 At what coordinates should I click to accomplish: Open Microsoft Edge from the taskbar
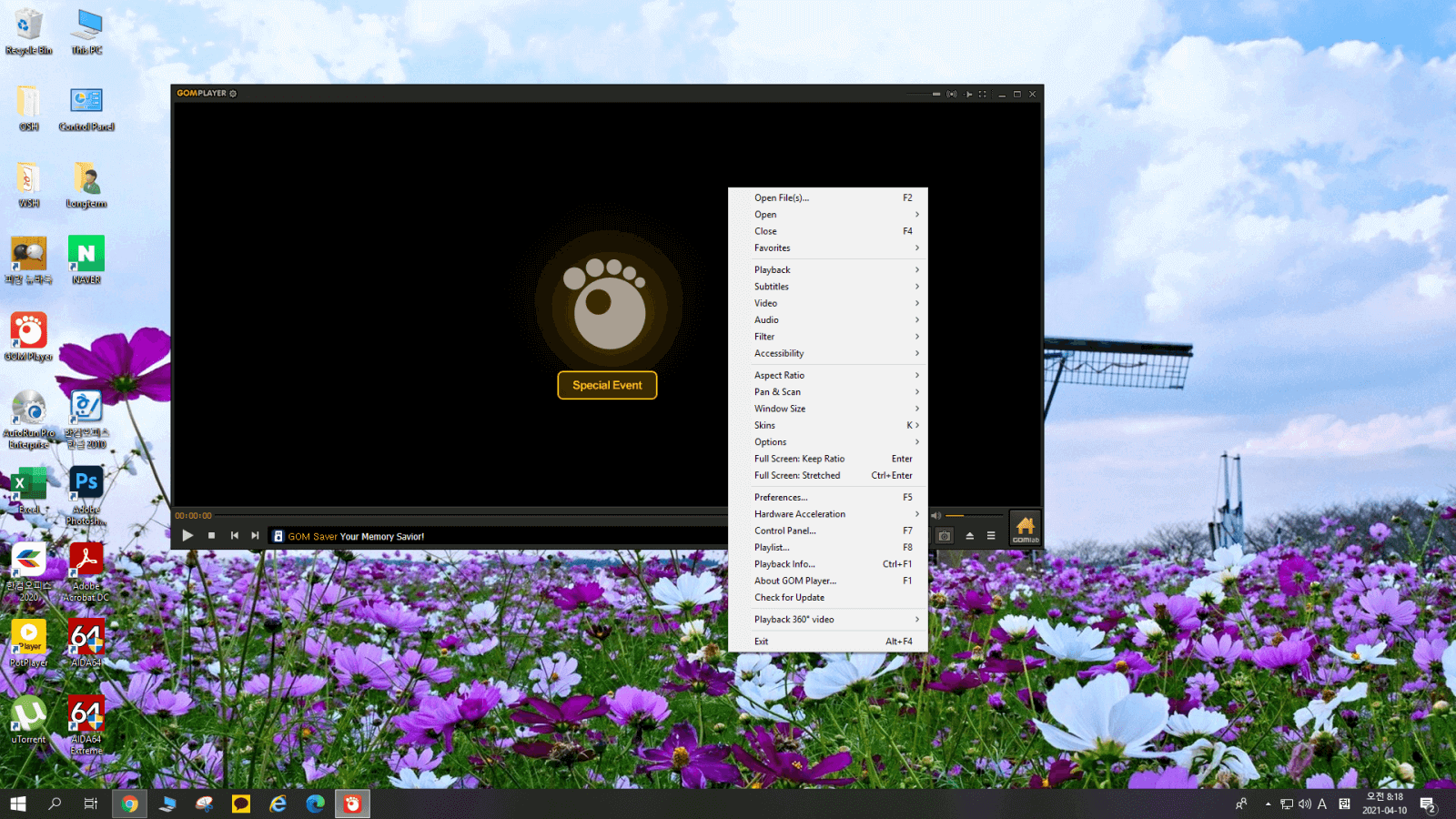[x=315, y=804]
